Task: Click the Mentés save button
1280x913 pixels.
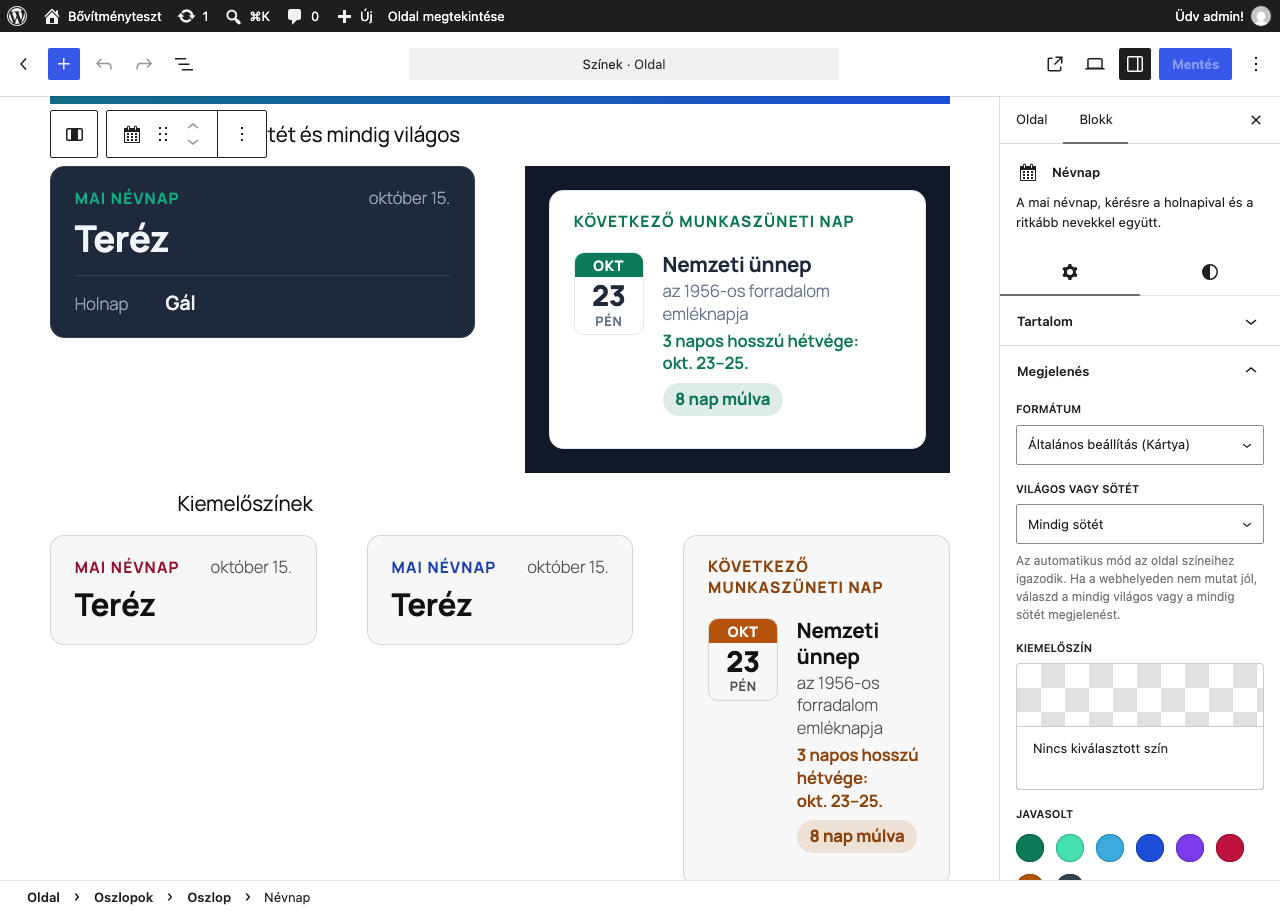Action: click(x=1196, y=64)
